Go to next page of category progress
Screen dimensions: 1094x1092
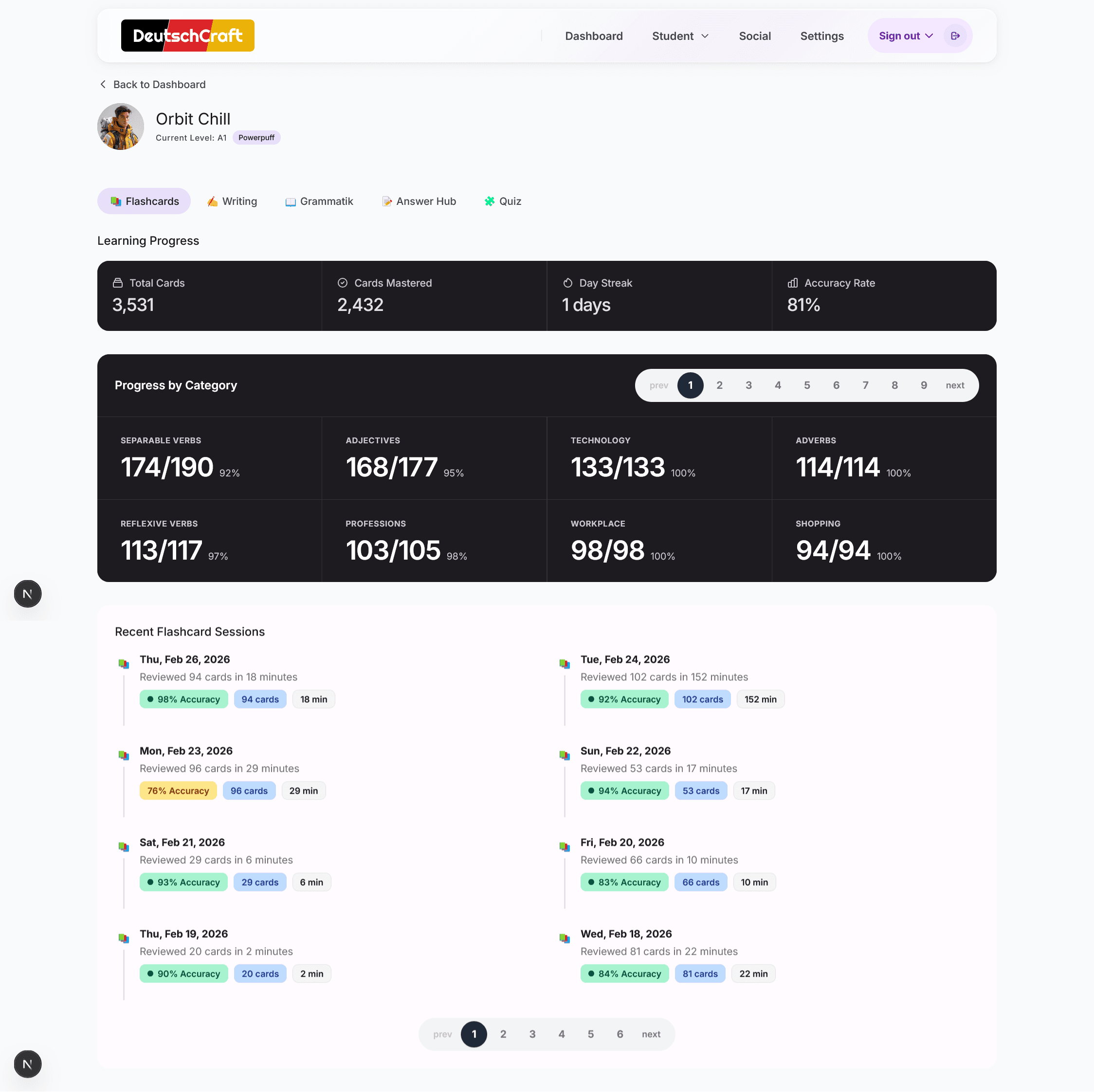coord(954,385)
